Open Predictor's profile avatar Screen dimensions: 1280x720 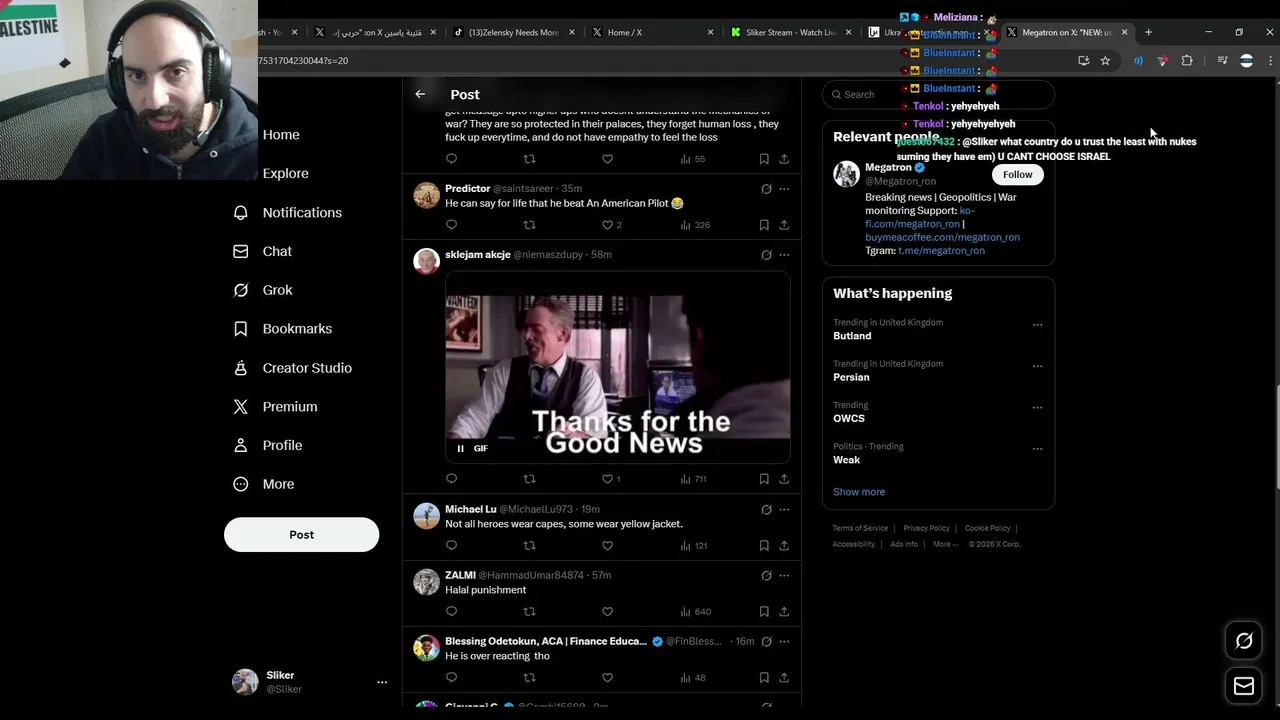pos(427,195)
